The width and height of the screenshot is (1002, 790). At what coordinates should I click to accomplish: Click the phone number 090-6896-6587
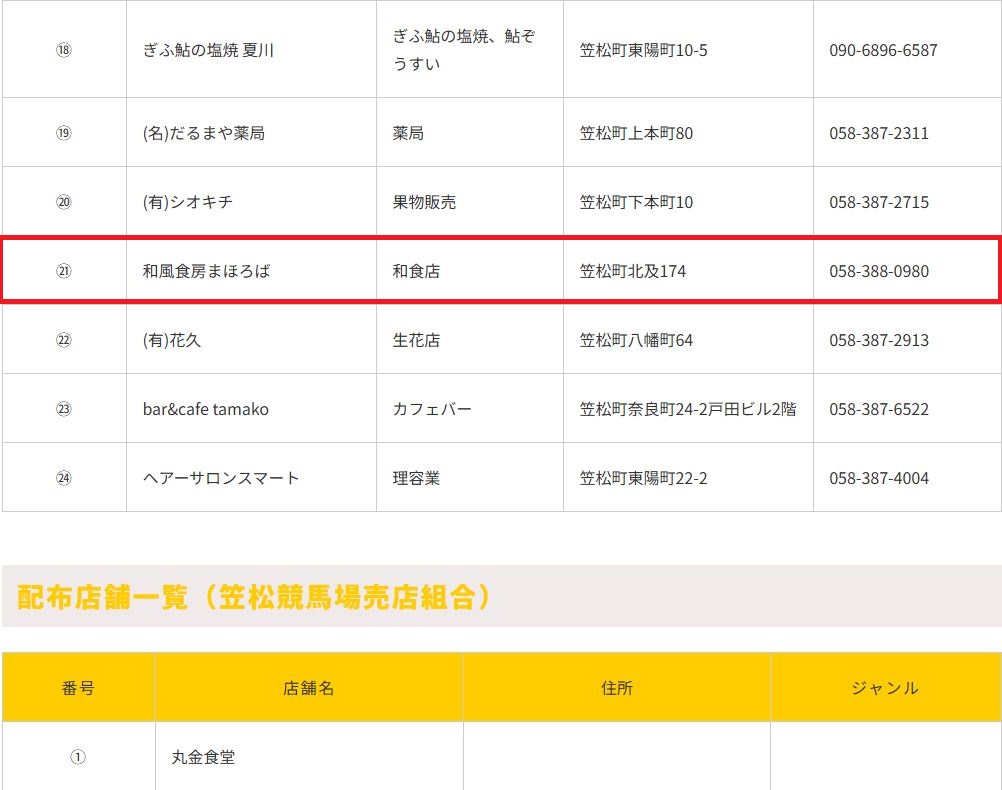883,50
